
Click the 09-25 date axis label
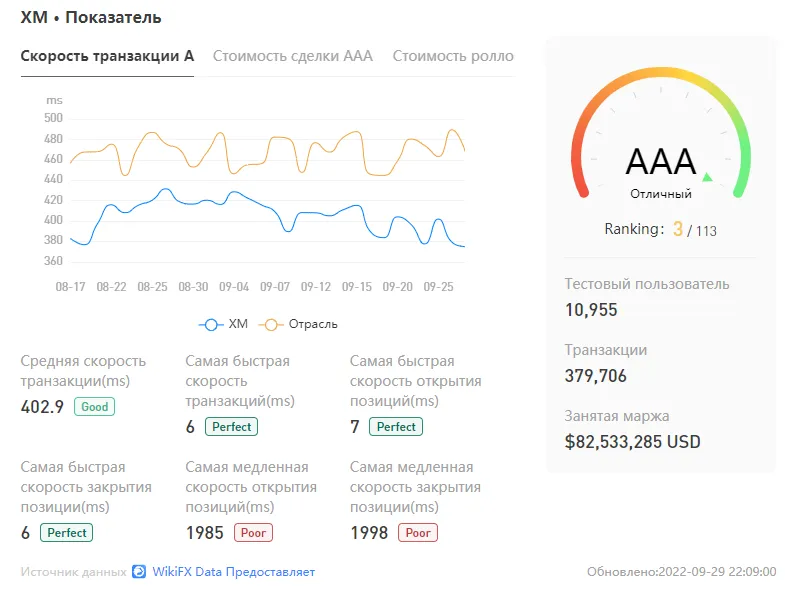tap(439, 287)
